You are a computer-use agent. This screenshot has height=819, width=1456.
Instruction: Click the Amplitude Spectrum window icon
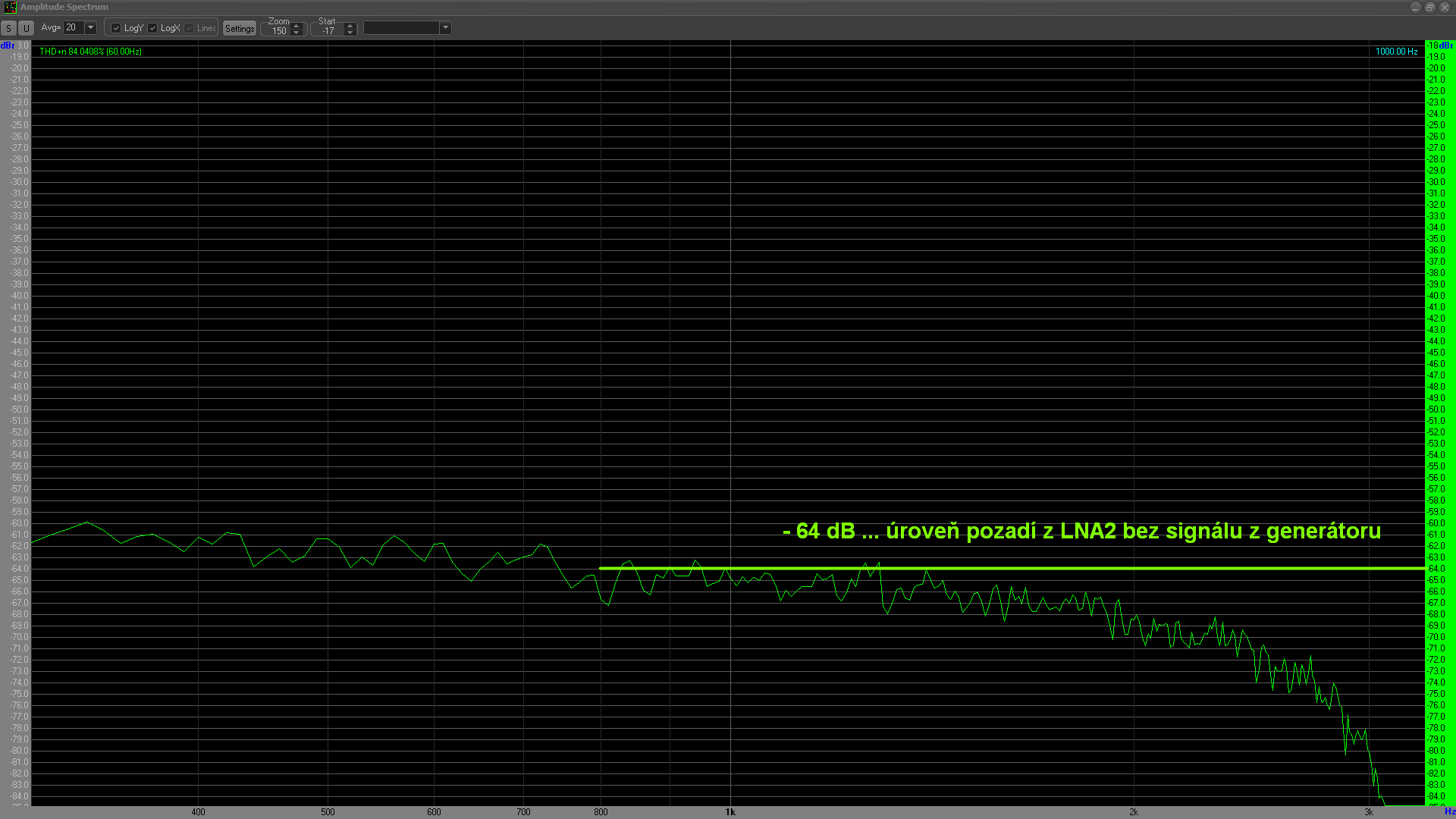(x=10, y=7)
